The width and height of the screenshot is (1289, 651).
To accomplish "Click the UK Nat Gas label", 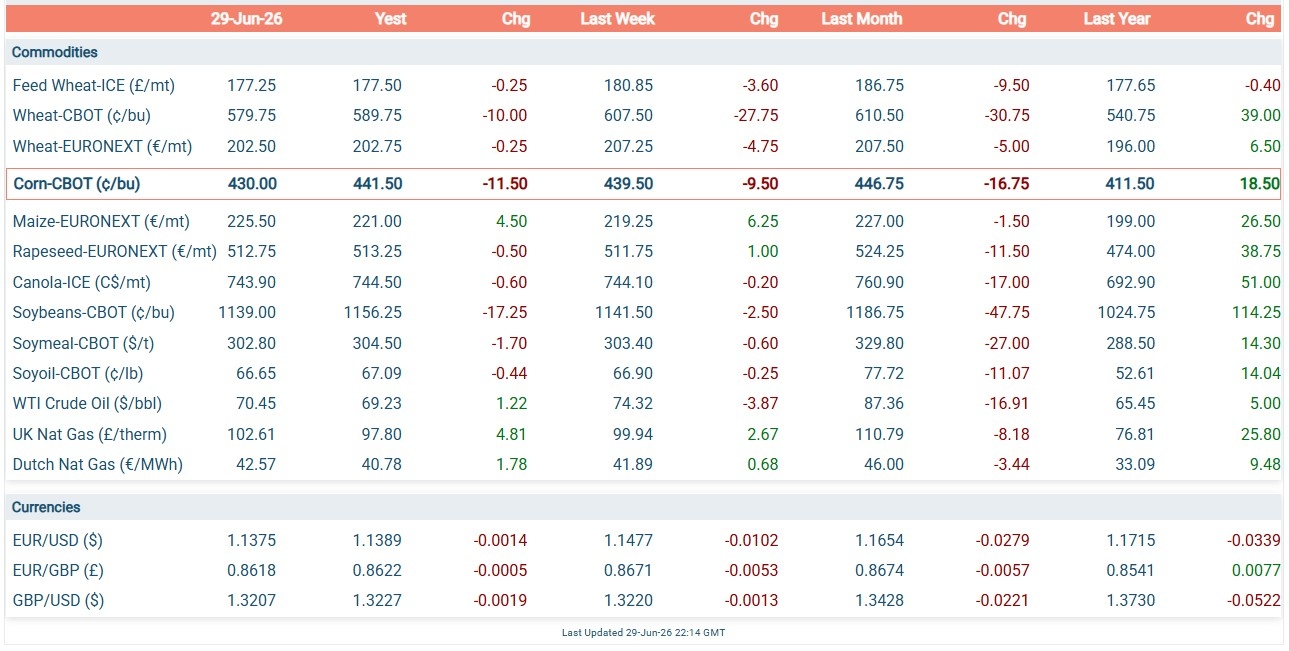I will click(89, 435).
